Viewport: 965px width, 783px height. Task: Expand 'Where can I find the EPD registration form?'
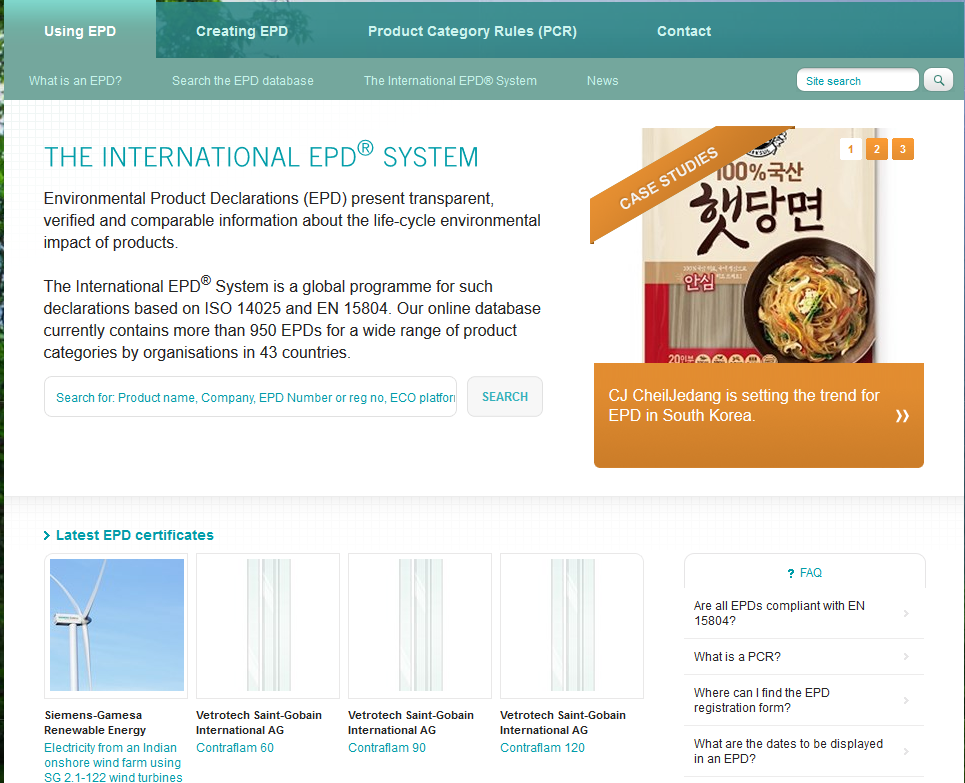point(804,701)
